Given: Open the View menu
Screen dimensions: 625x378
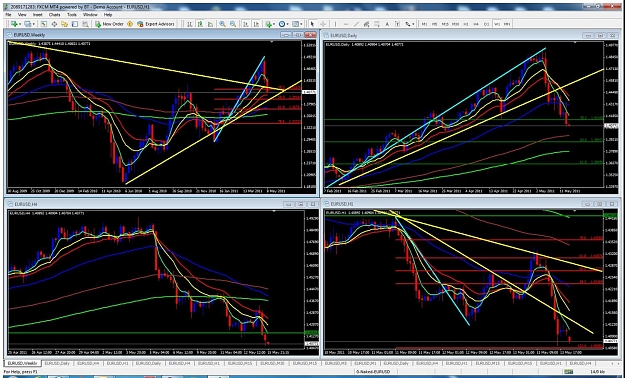Looking at the screenshot, I should [x=22, y=14].
